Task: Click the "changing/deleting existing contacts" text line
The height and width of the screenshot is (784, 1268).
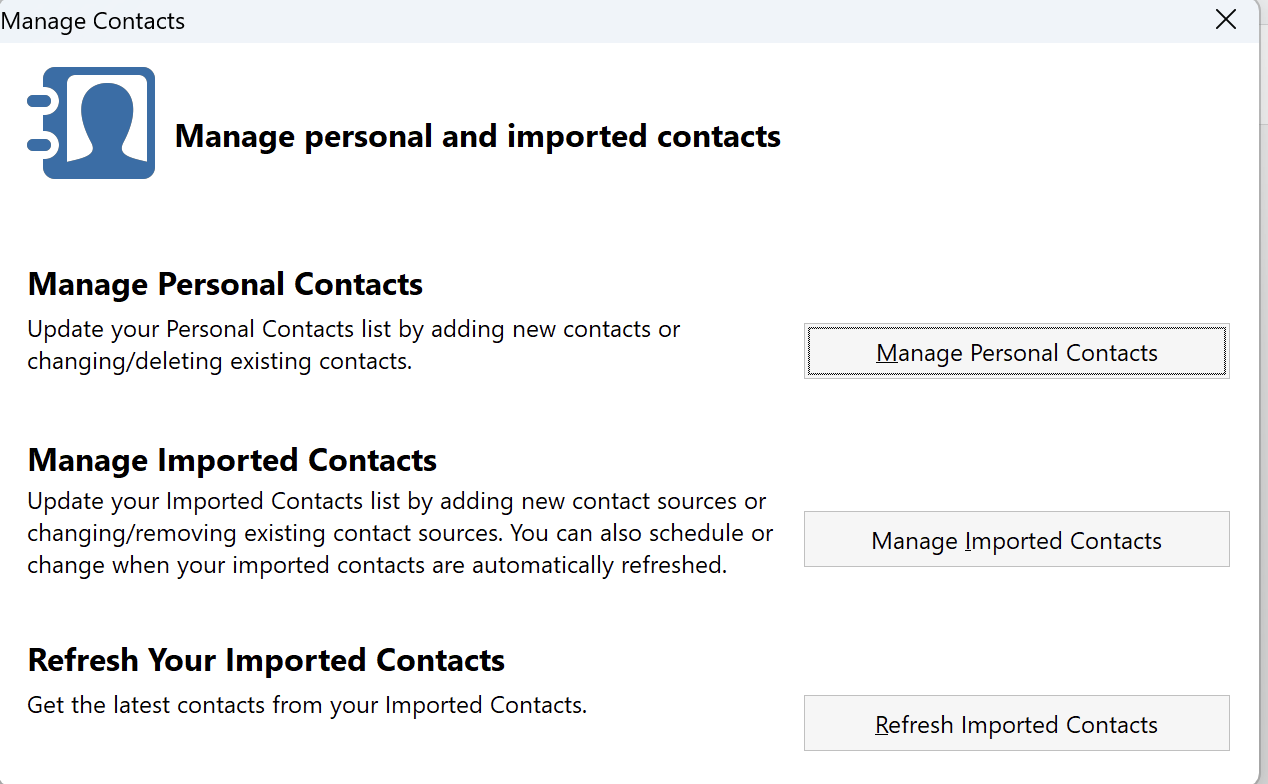Action: (220, 361)
